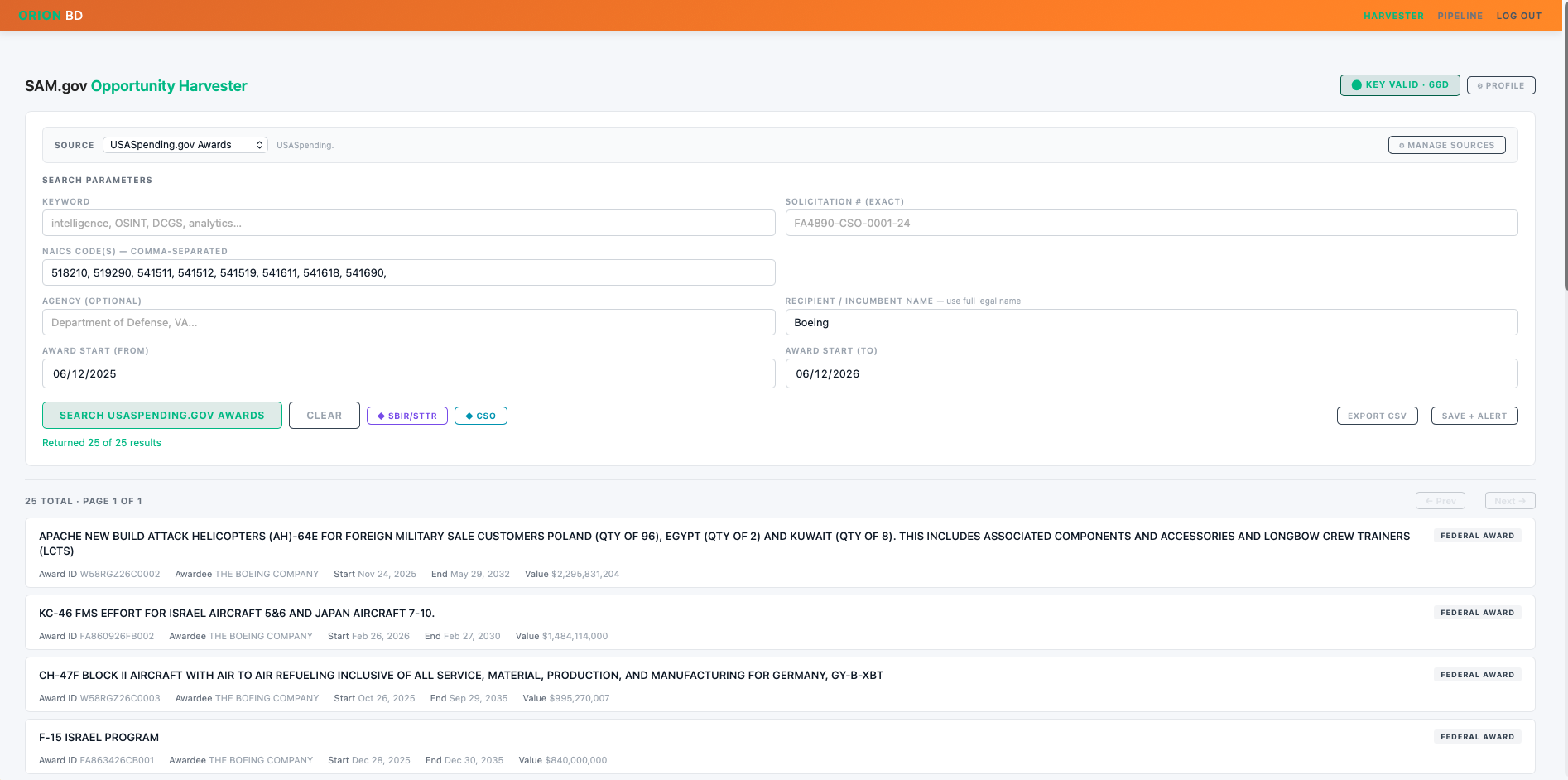Click the Award Start From date field
Viewport: 1568px width, 780px height.
(408, 373)
